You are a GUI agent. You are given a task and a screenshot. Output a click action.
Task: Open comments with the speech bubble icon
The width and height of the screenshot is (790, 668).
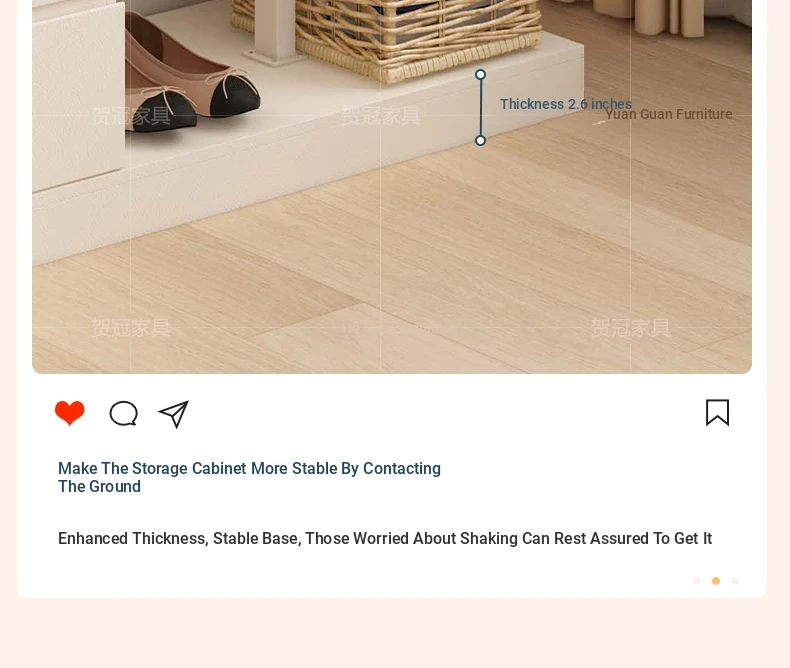(x=123, y=414)
